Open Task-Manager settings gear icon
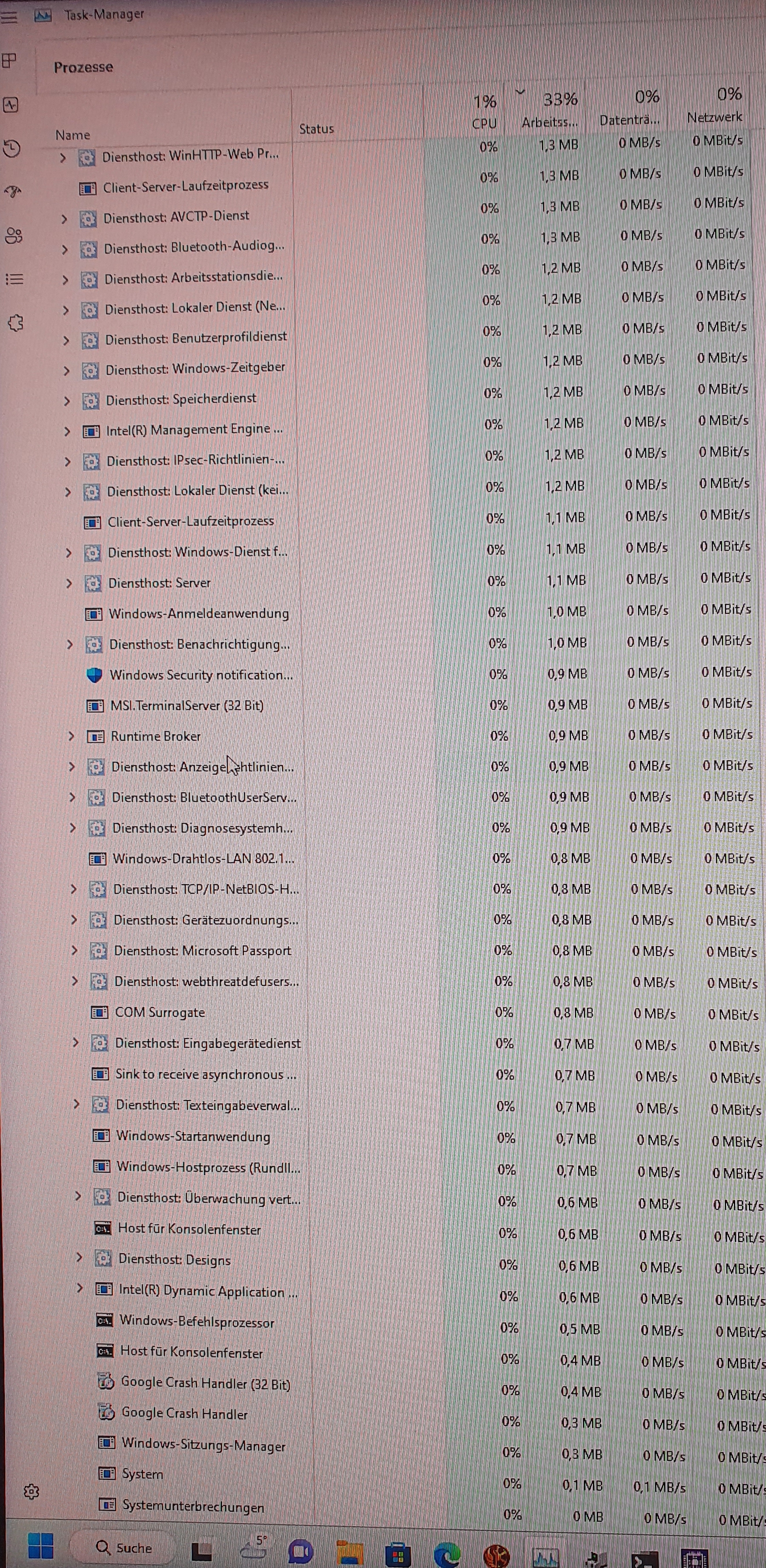The height and width of the screenshot is (1568, 766). click(31, 1491)
